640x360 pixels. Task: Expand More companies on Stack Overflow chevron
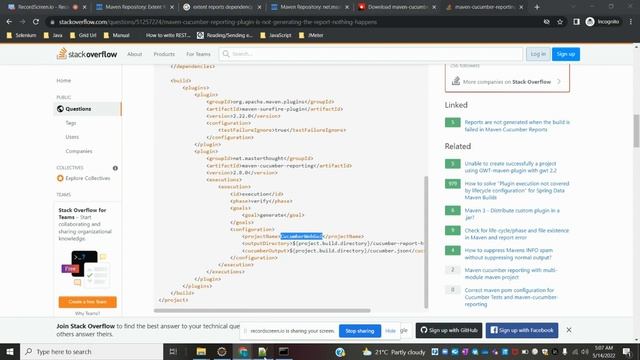pos(559,82)
